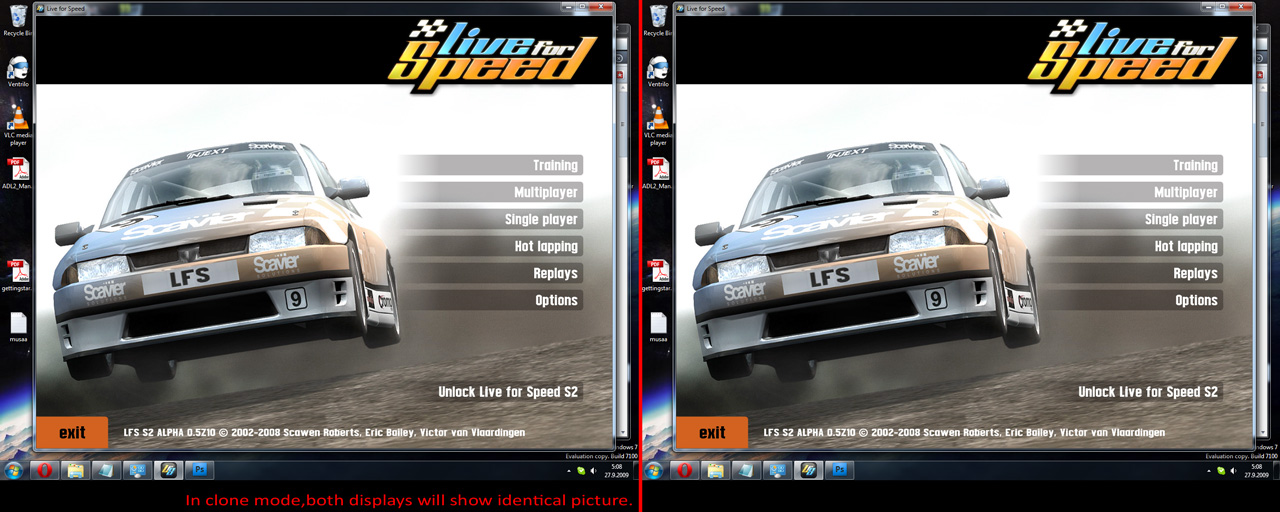1280x512 pixels.
Task: Click Photoshop icon on left taskbar
Action: (x=199, y=469)
